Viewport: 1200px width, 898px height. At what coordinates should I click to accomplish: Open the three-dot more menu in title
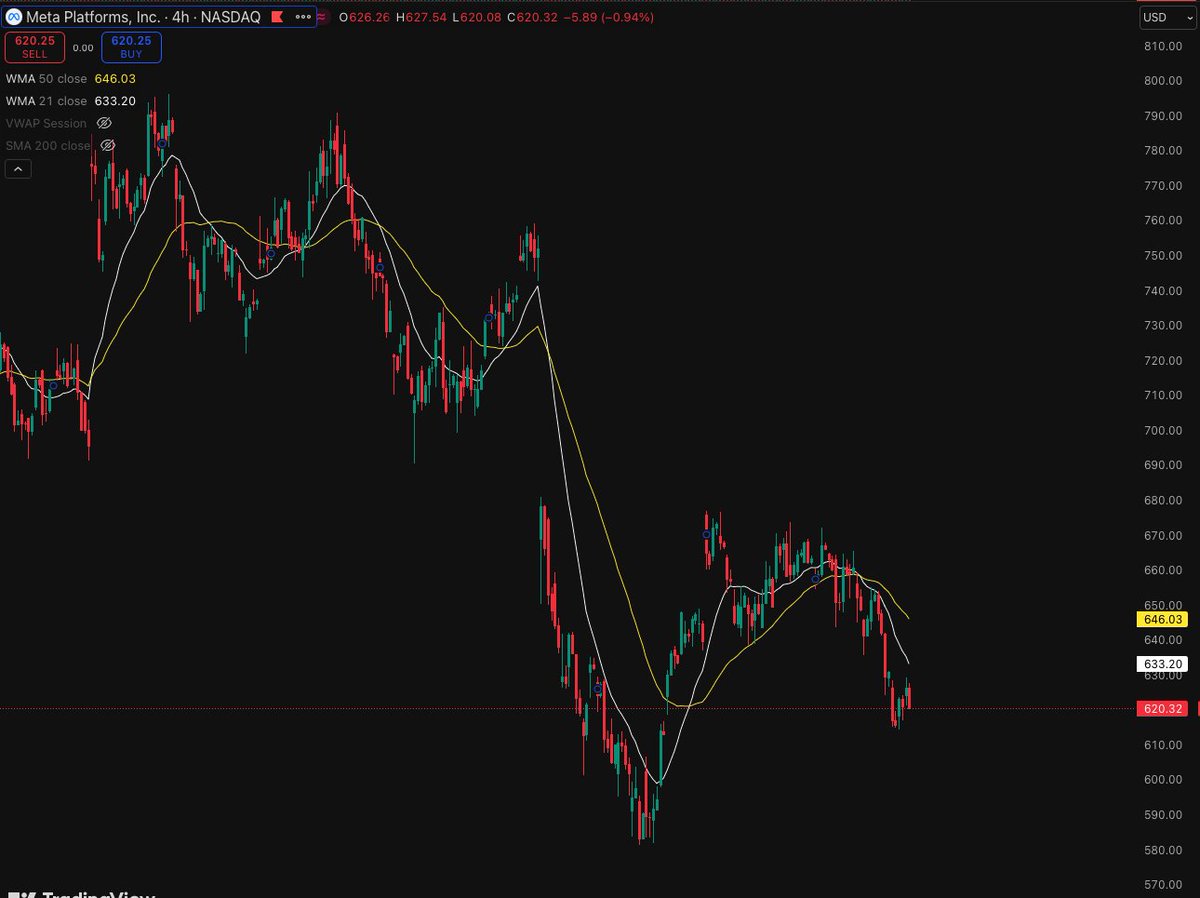[x=303, y=17]
